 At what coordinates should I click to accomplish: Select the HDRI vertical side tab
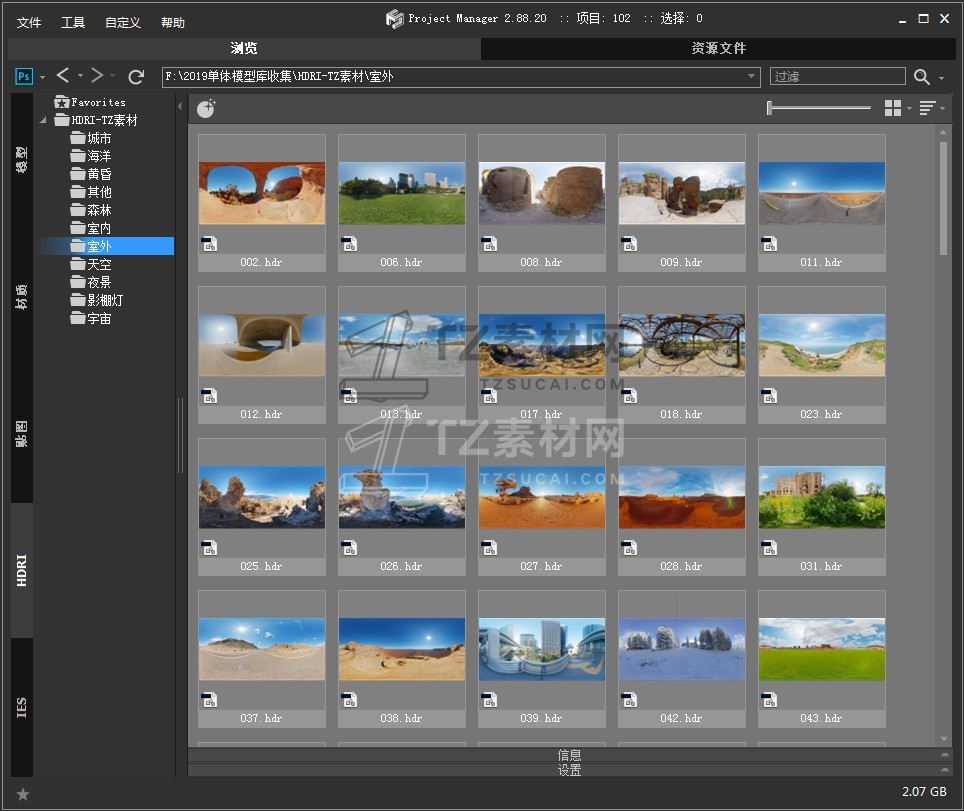[x=22, y=570]
